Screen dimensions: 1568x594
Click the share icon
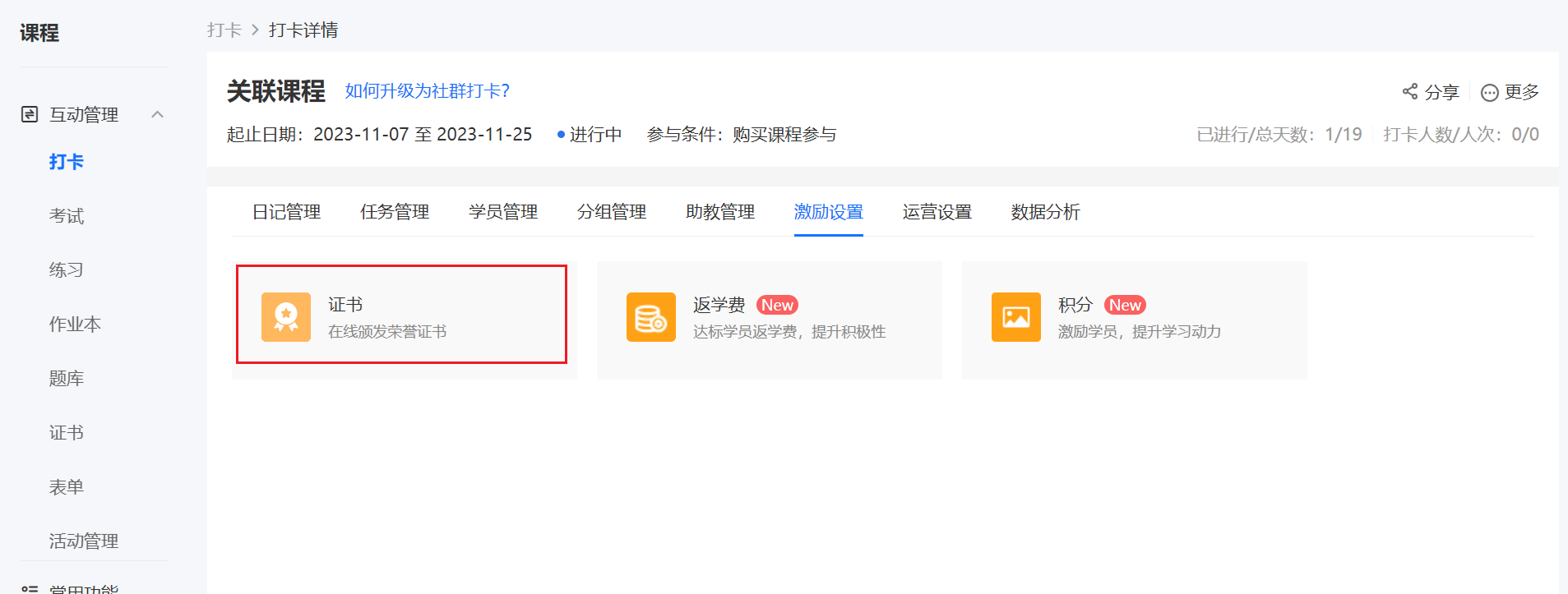[x=1410, y=91]
